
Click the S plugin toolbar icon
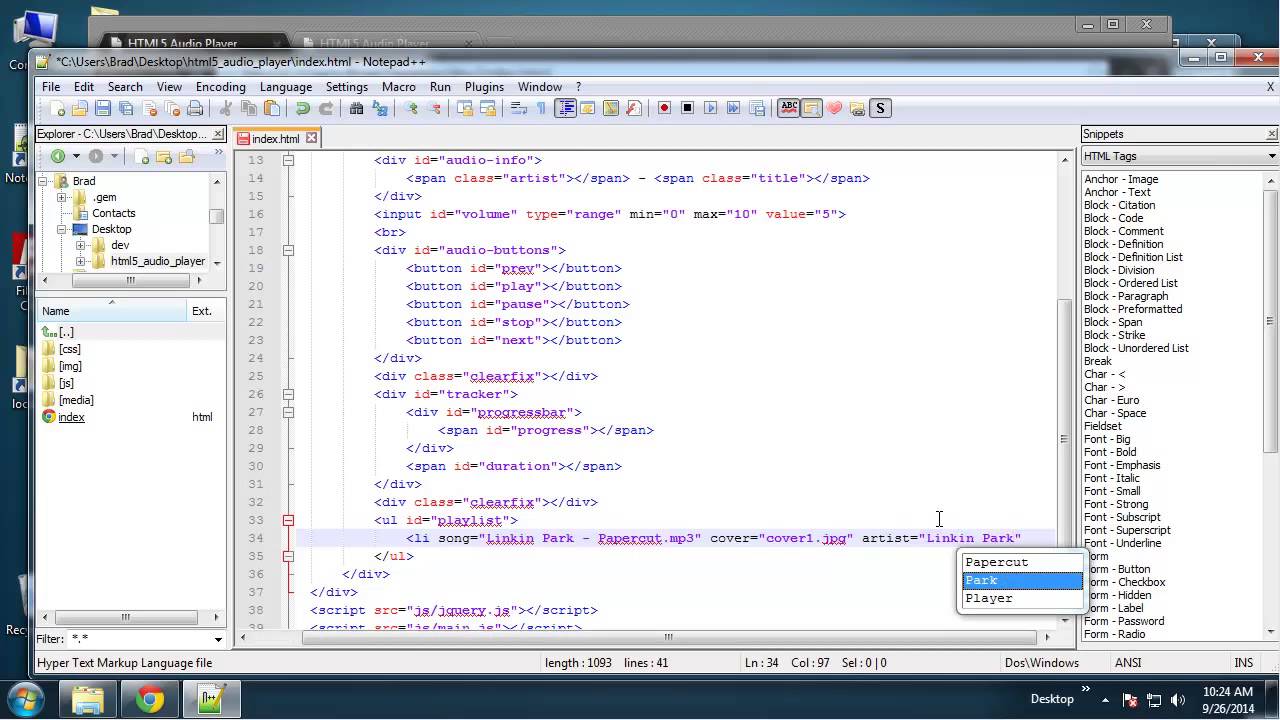880,108
